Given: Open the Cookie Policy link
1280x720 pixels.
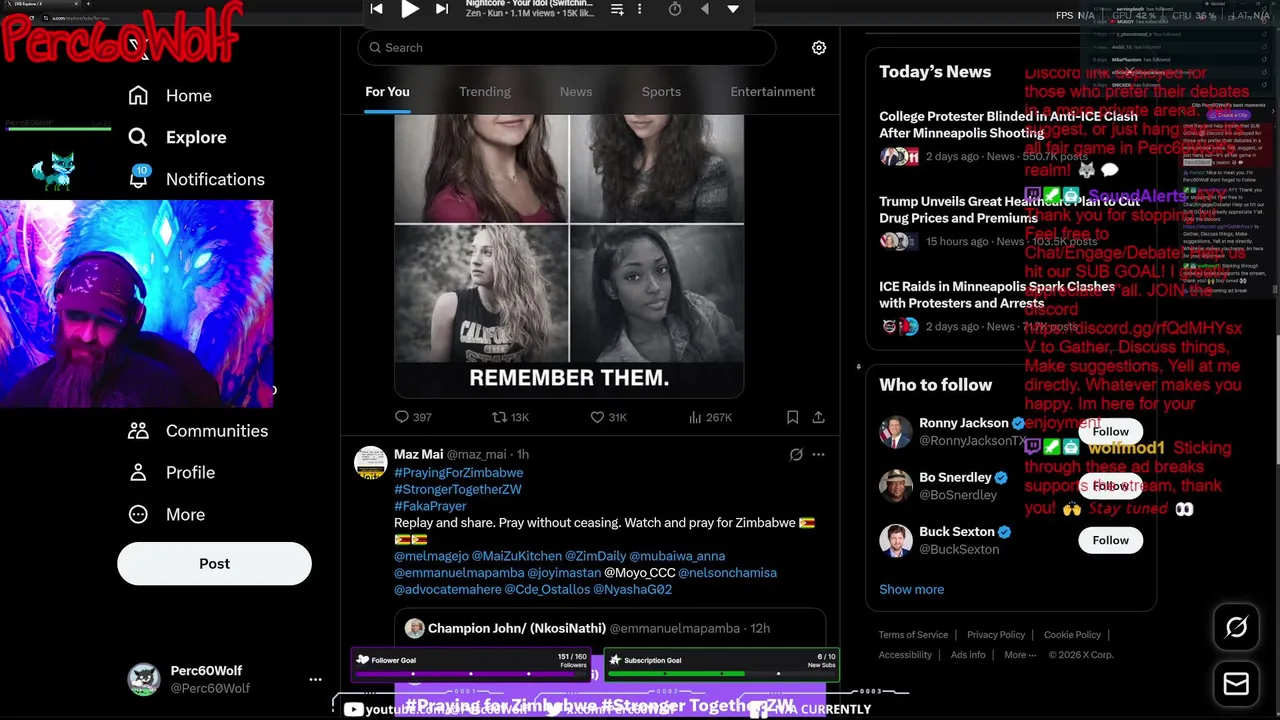Looking at the screenshot, I should click(1072, 635).
